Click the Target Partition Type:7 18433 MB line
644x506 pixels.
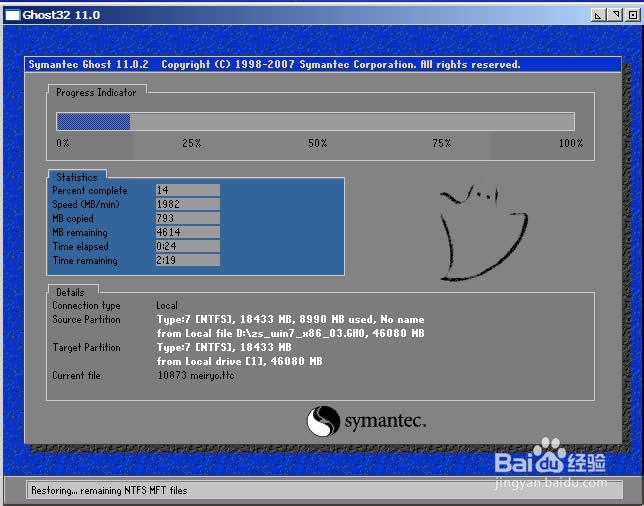224,347
